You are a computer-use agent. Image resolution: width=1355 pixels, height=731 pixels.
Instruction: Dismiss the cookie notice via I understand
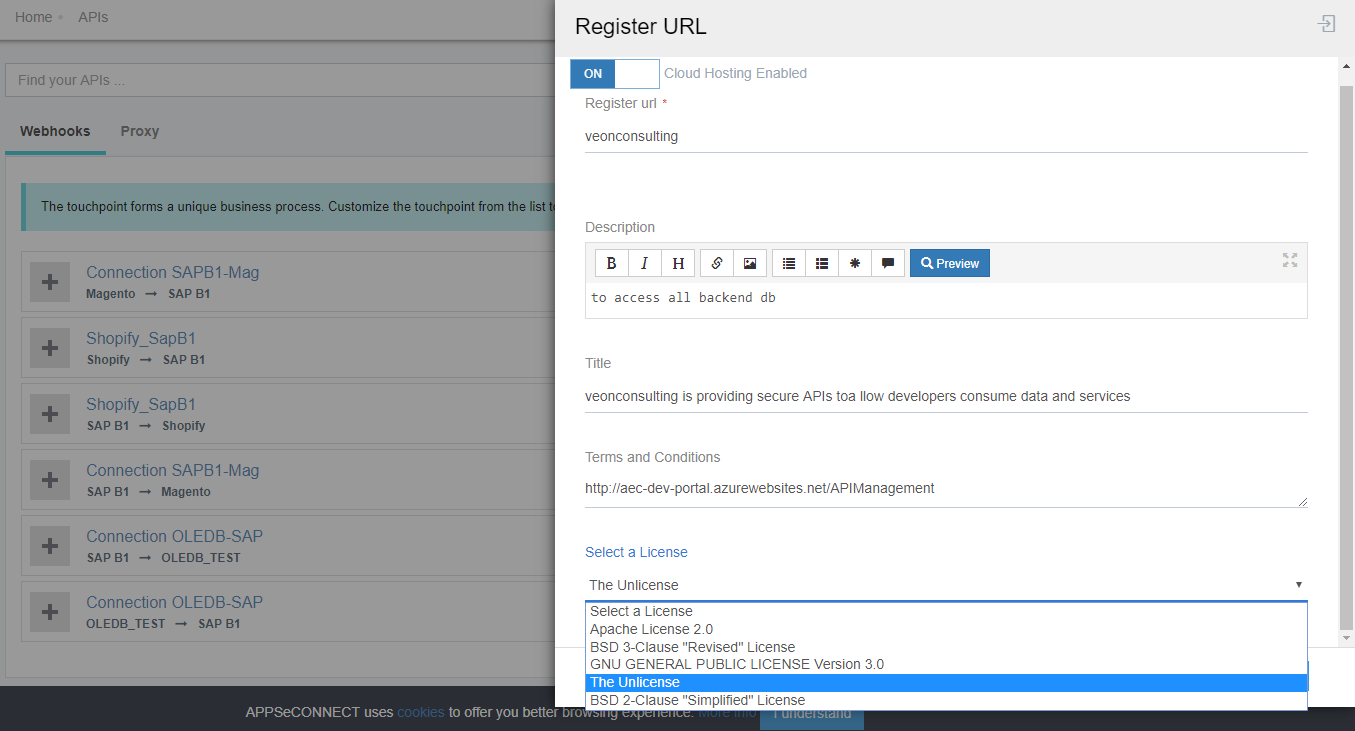[x=812, y=716]
